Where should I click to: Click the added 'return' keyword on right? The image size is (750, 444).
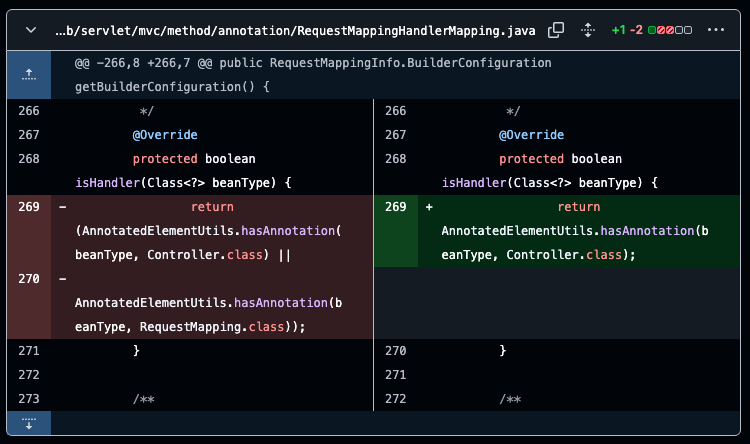[x=579, y=207]
